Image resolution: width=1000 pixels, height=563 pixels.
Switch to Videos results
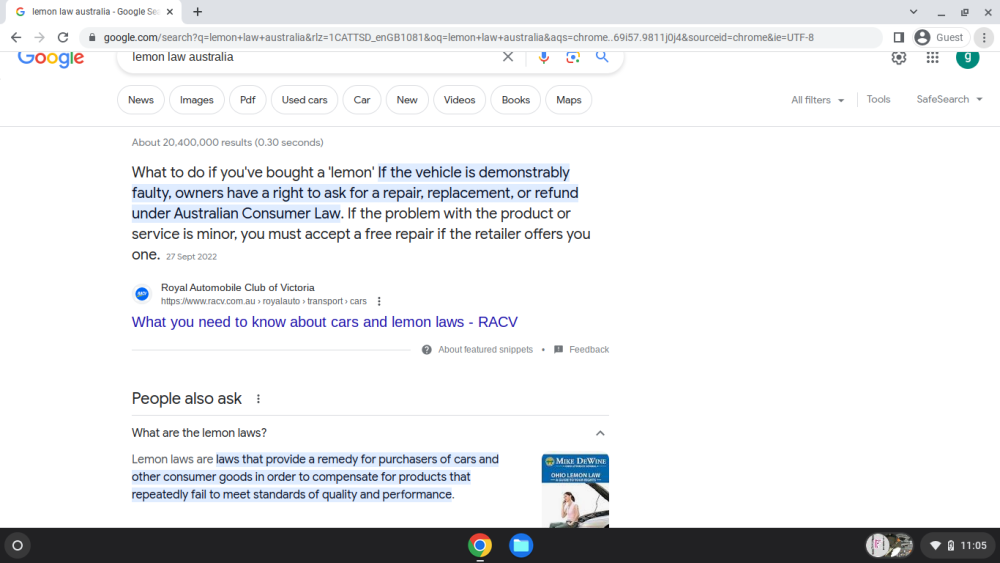click(459, 100)
